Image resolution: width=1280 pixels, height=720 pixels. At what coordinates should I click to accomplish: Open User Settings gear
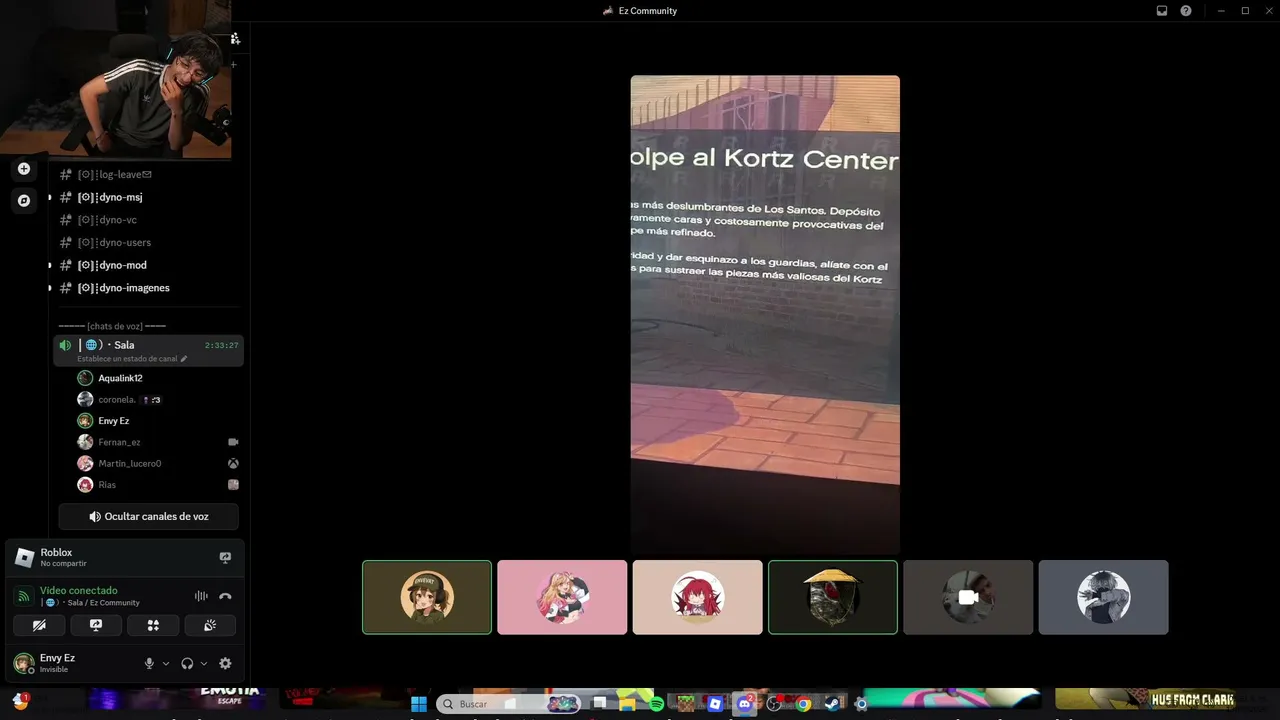click(225, 663)
